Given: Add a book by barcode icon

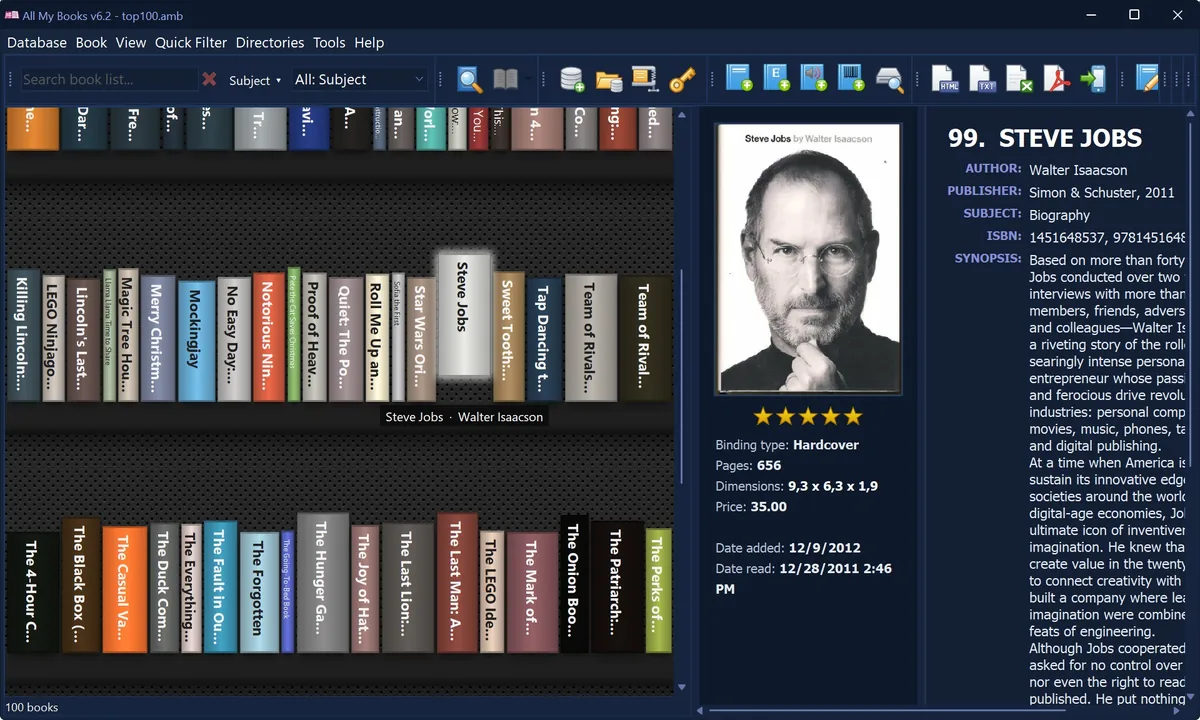Looking at the screenshot, I should pos(851,79).
